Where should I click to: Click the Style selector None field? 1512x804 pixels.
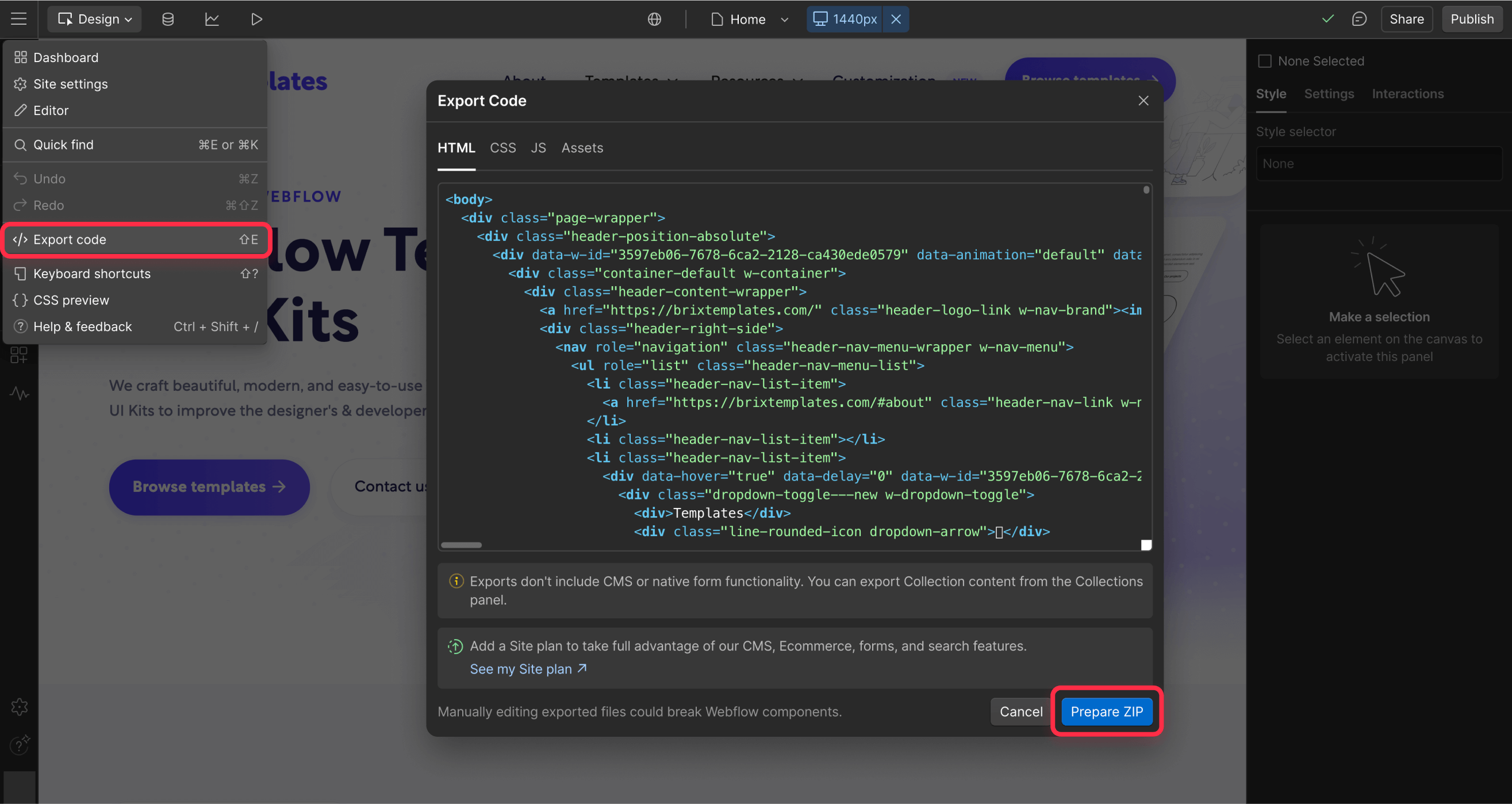coord(1379,164)
